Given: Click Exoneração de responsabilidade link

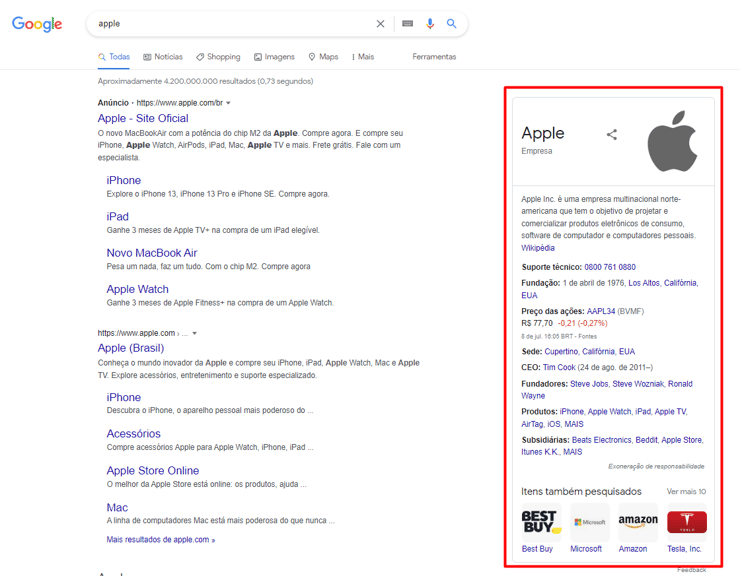Looking at the screenshot, I should [656, 466].
